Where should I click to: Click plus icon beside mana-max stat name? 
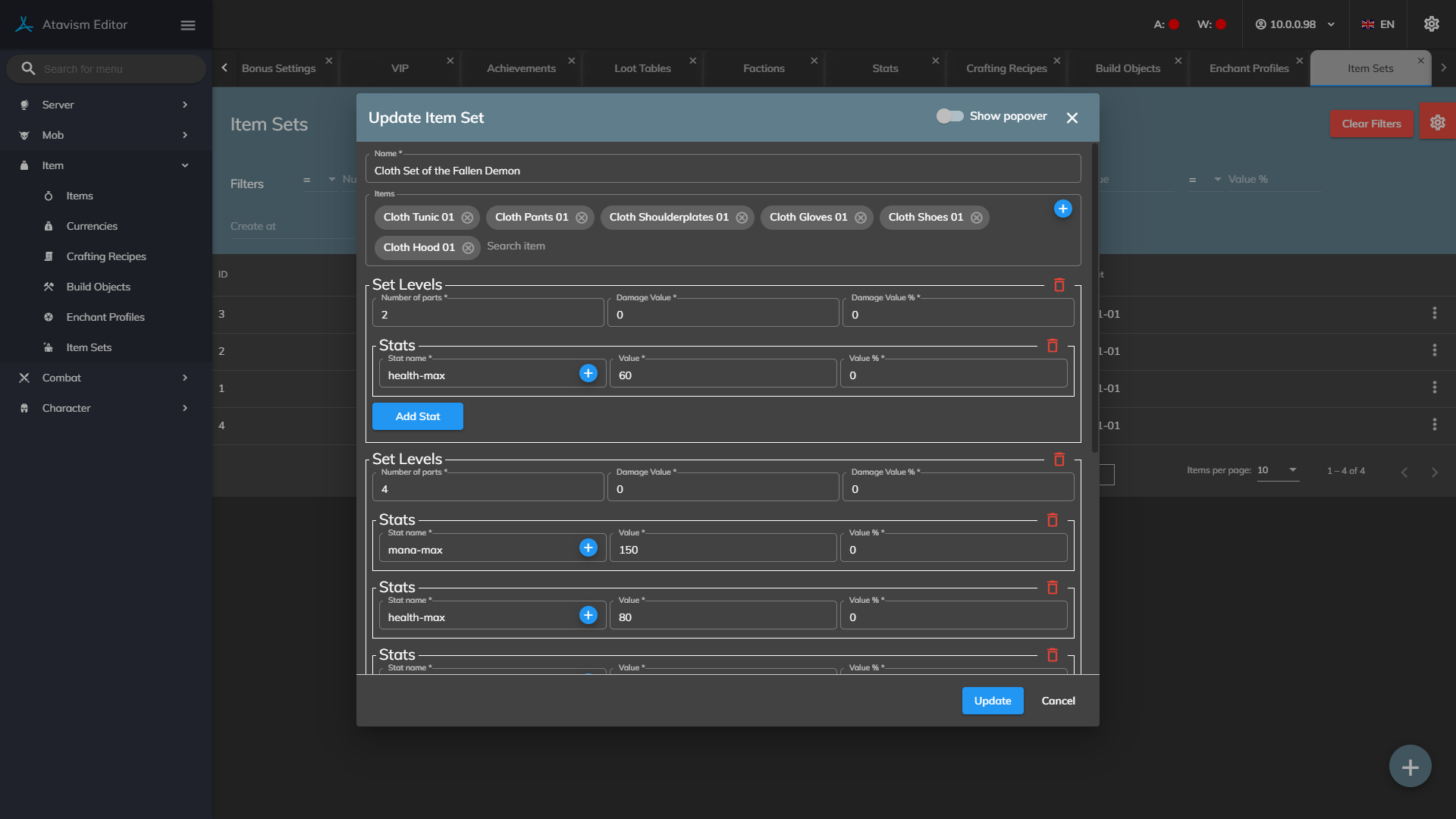pos(588,548)
